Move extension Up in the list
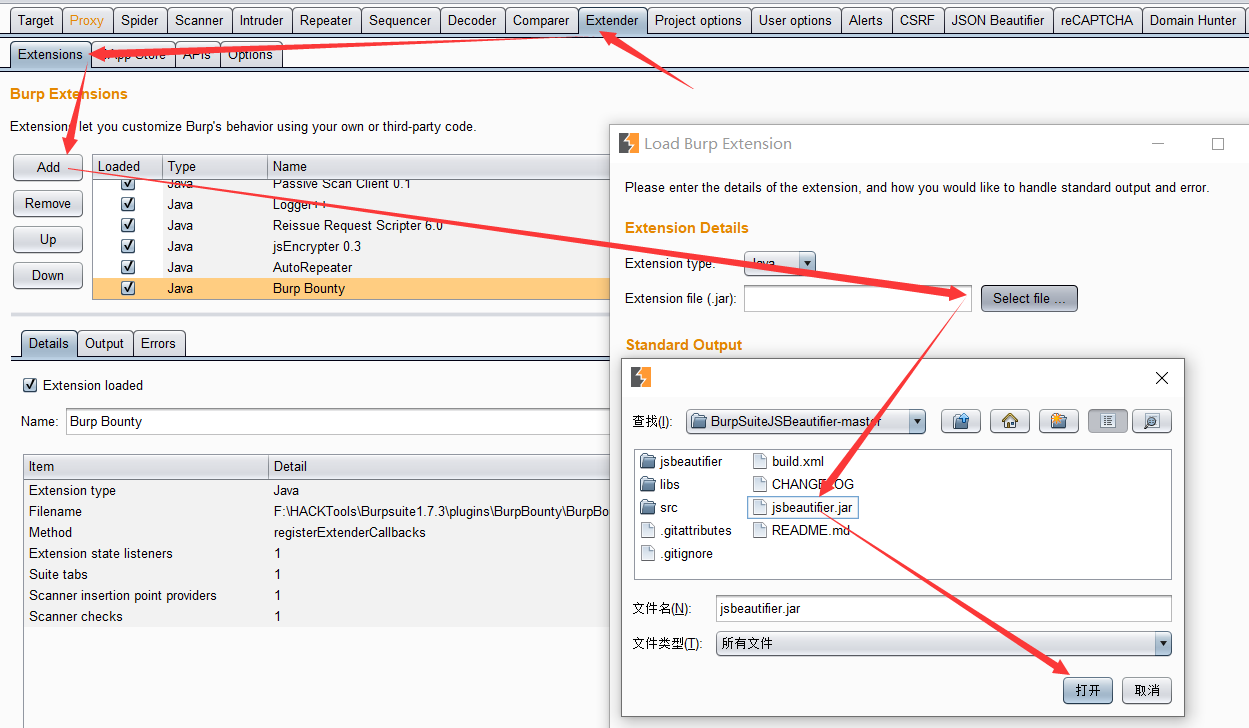The image size is (1249, 728). 48,239
